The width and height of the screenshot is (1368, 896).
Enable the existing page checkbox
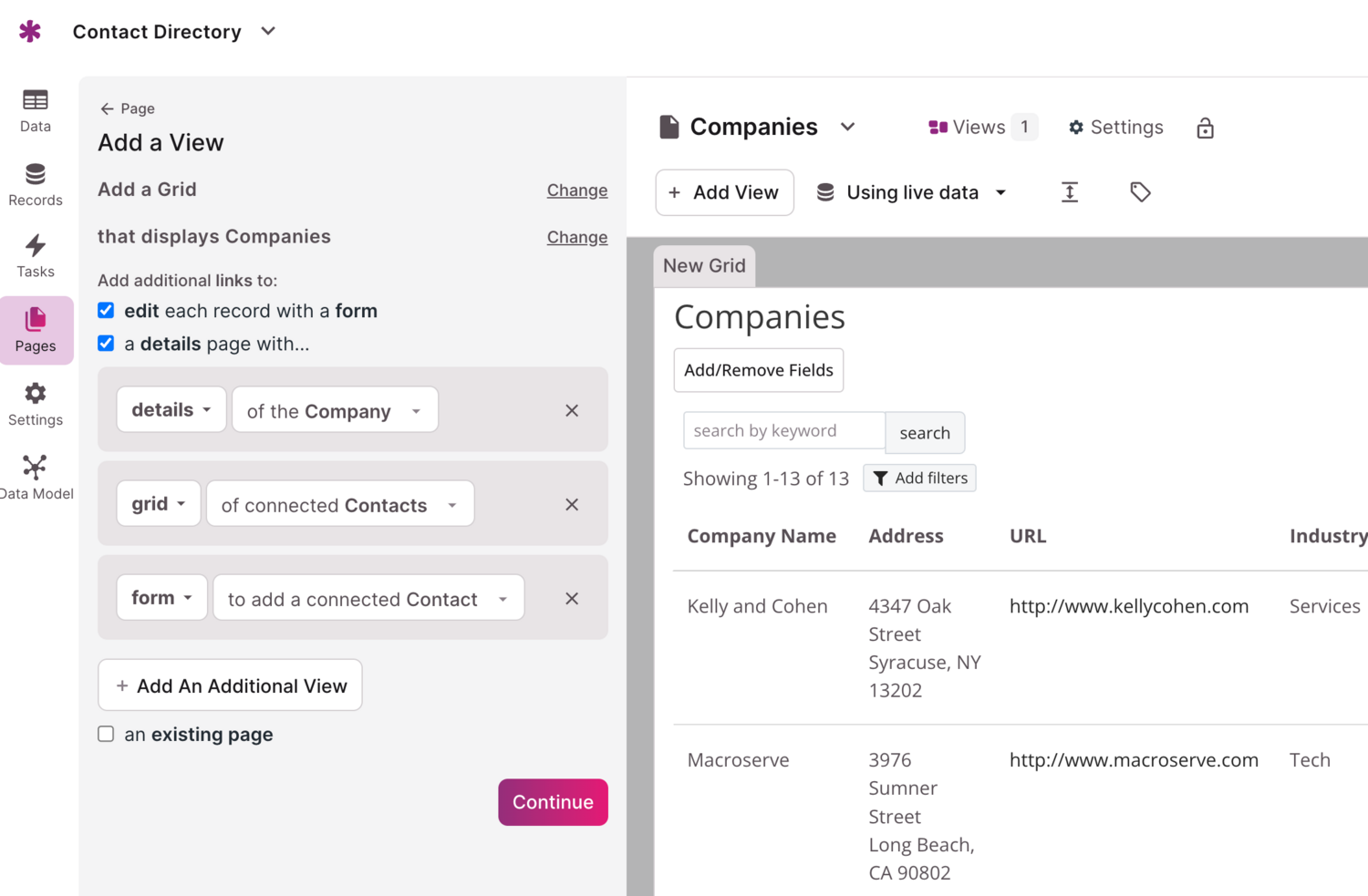pos(107,735)
